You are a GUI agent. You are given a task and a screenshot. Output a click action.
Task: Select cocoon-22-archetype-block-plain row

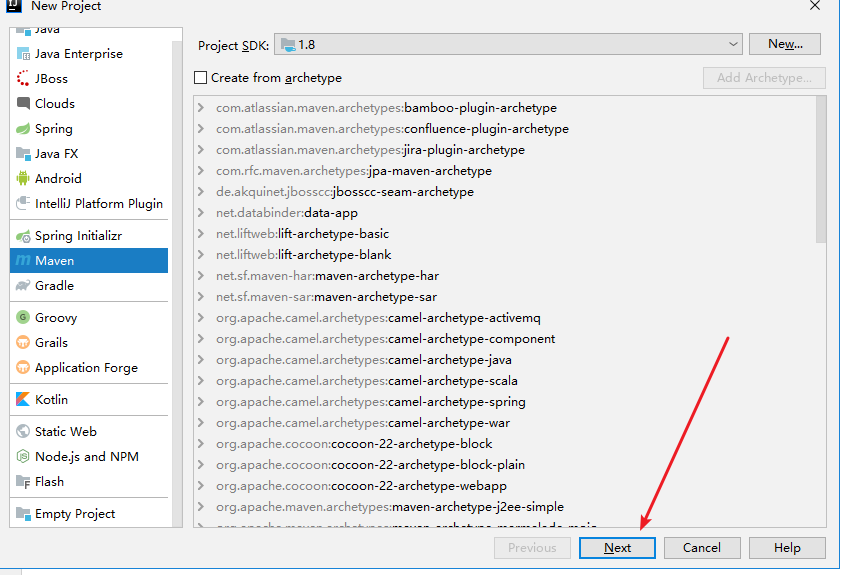pos(505,464)
